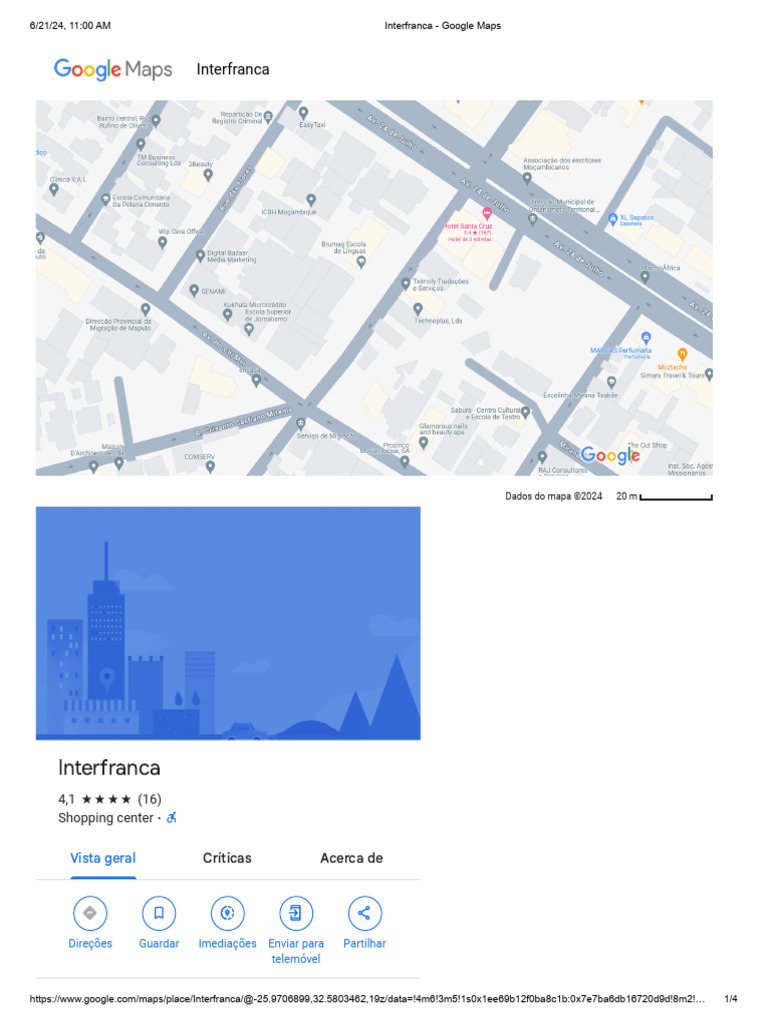Open Repartição De Registro Criminal pin
The height and width of the screenshot is (1024, 768).
click(268, 117)
